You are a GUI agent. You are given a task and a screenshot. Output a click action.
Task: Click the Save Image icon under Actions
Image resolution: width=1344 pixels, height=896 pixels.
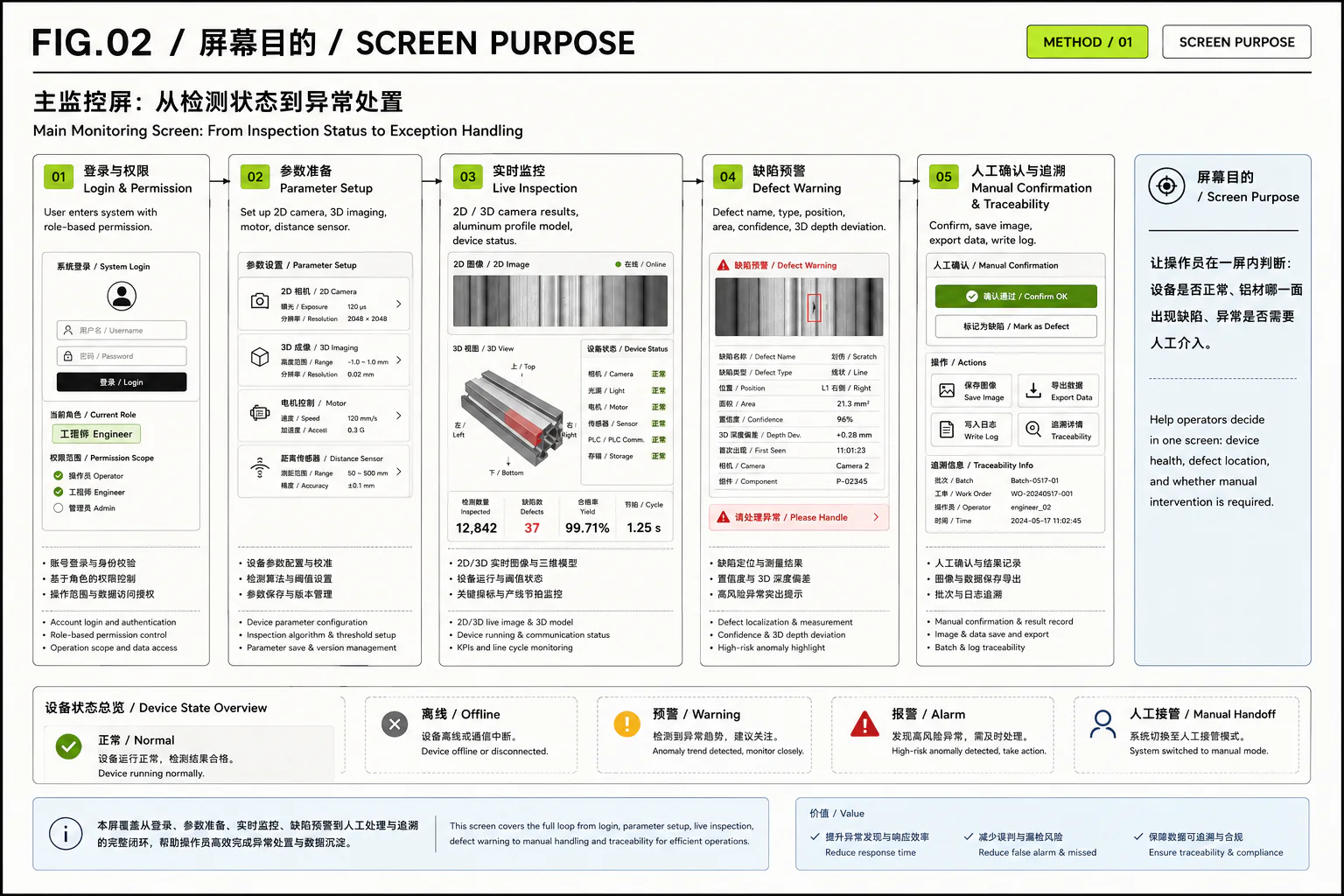[947, 390]
